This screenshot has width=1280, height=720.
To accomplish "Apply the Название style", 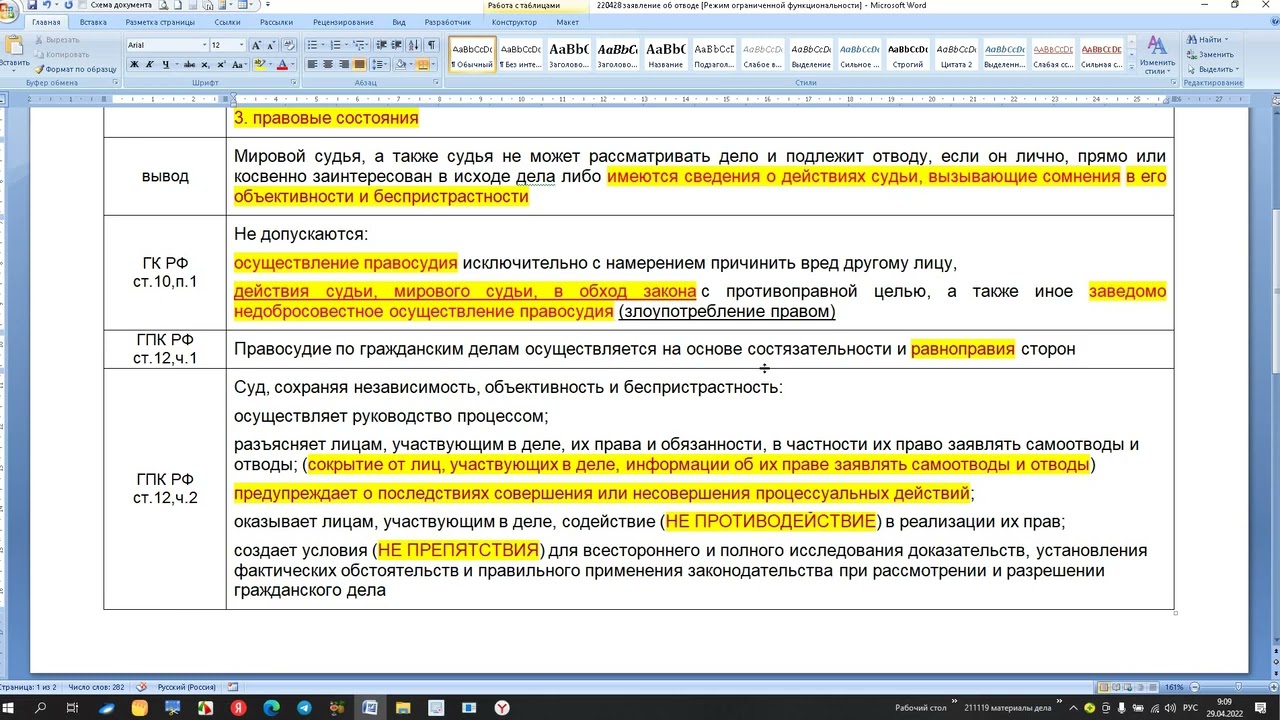I will tap(666, 55).
